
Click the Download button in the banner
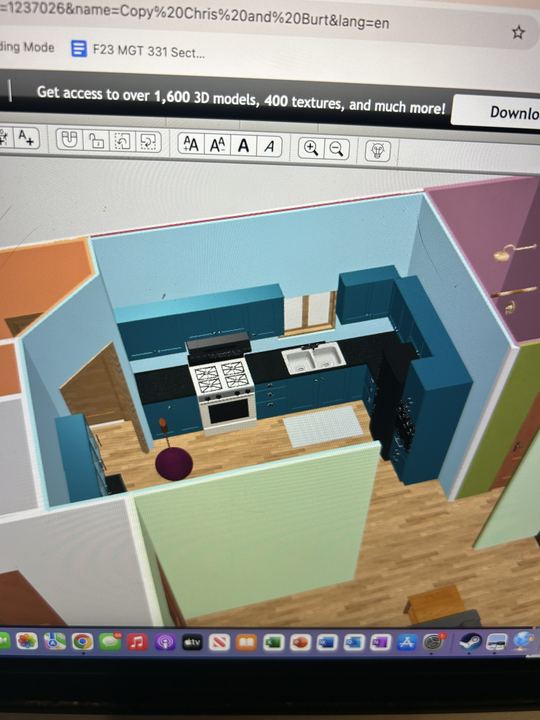[x=496, y=111]
